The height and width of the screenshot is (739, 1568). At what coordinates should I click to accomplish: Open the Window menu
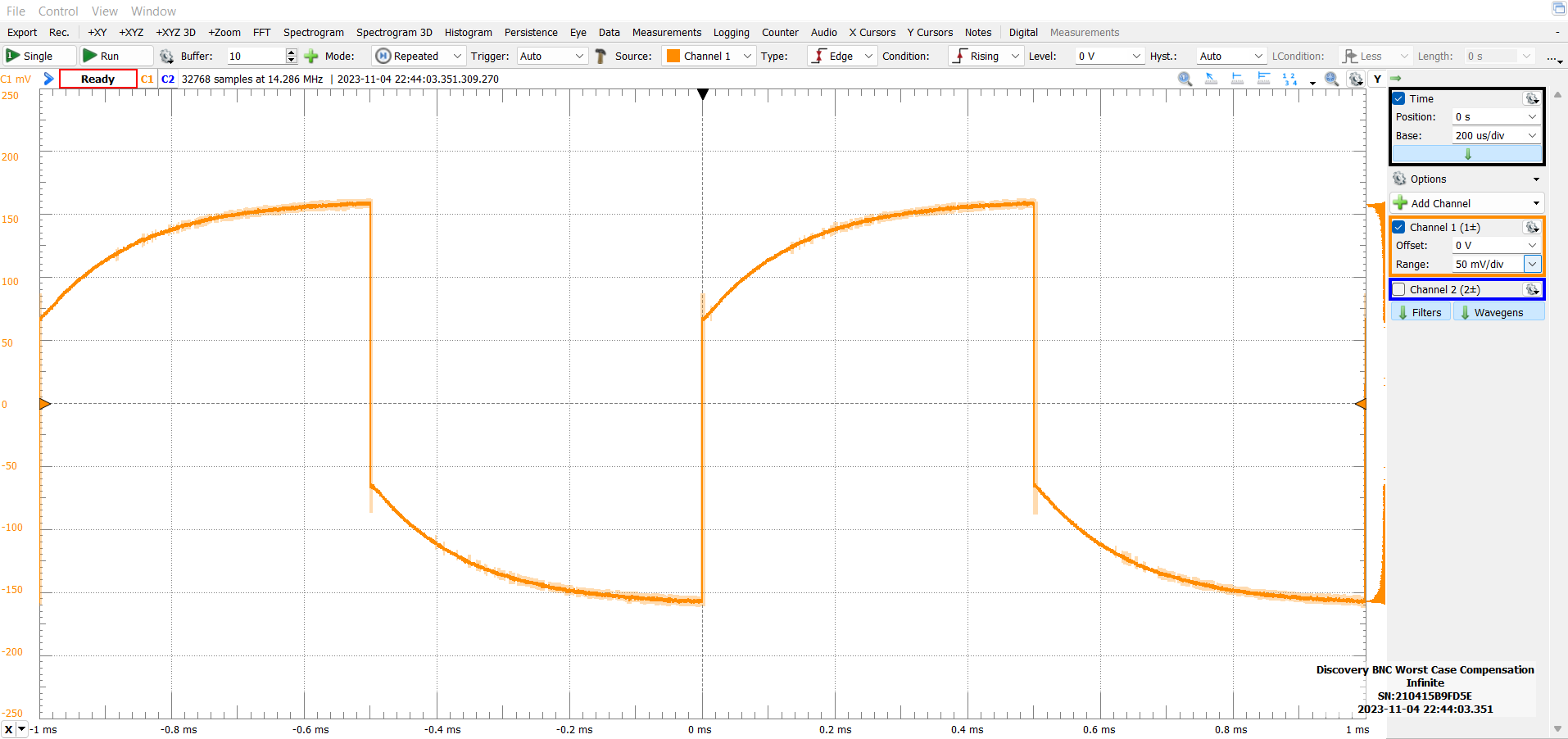click(x=153, y=11)
